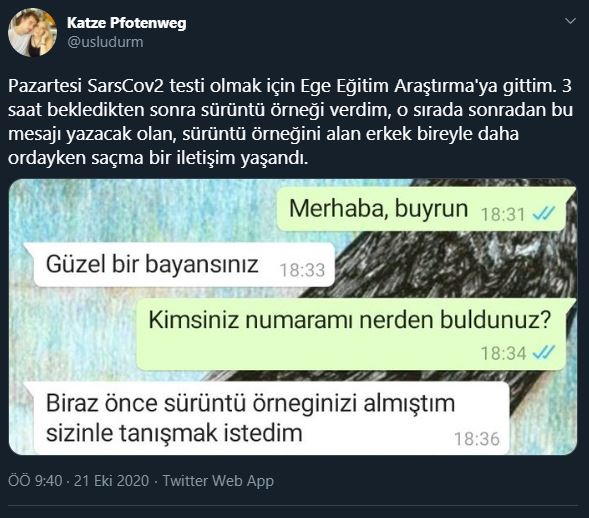
Task: Click the 18:36 message timestamp
Action: pos(477,439)
